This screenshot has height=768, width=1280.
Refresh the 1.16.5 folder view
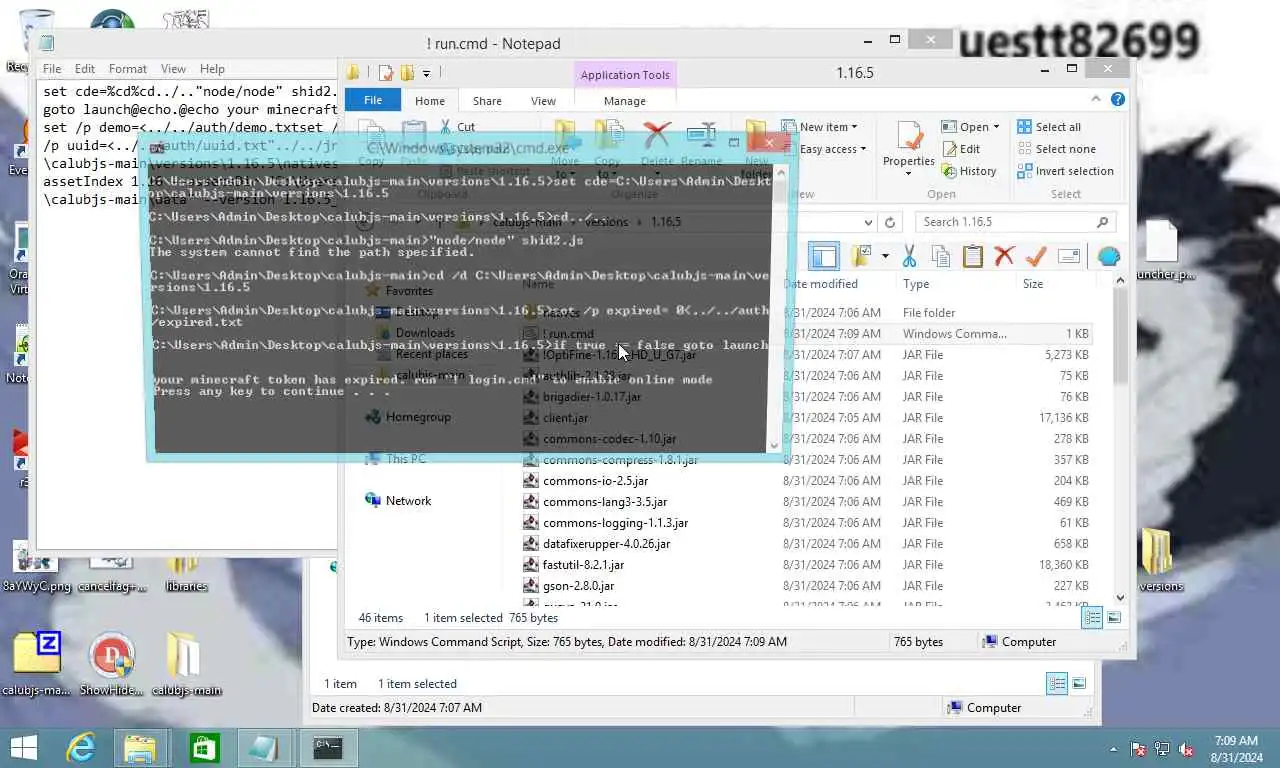click(889, 222)
